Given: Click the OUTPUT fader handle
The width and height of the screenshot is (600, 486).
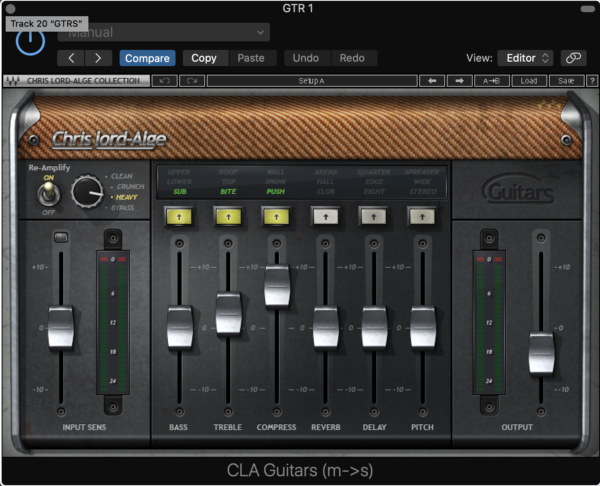Looking at the screenshot, I should pos(541,353).
